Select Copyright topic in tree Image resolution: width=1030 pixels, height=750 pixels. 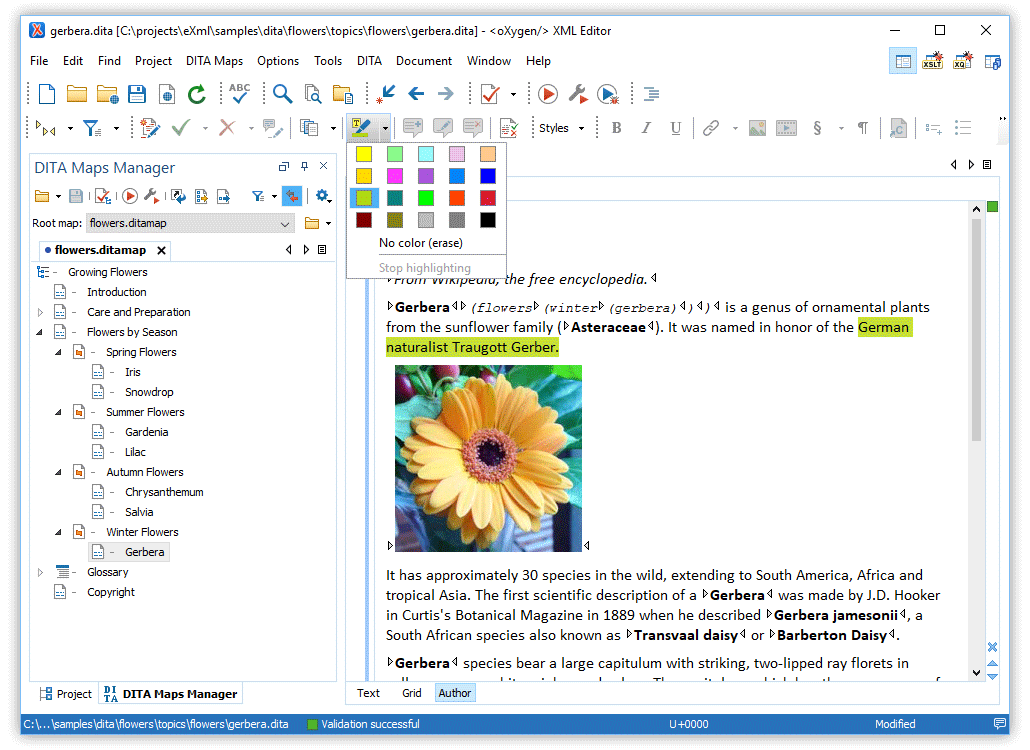point(110,592)
